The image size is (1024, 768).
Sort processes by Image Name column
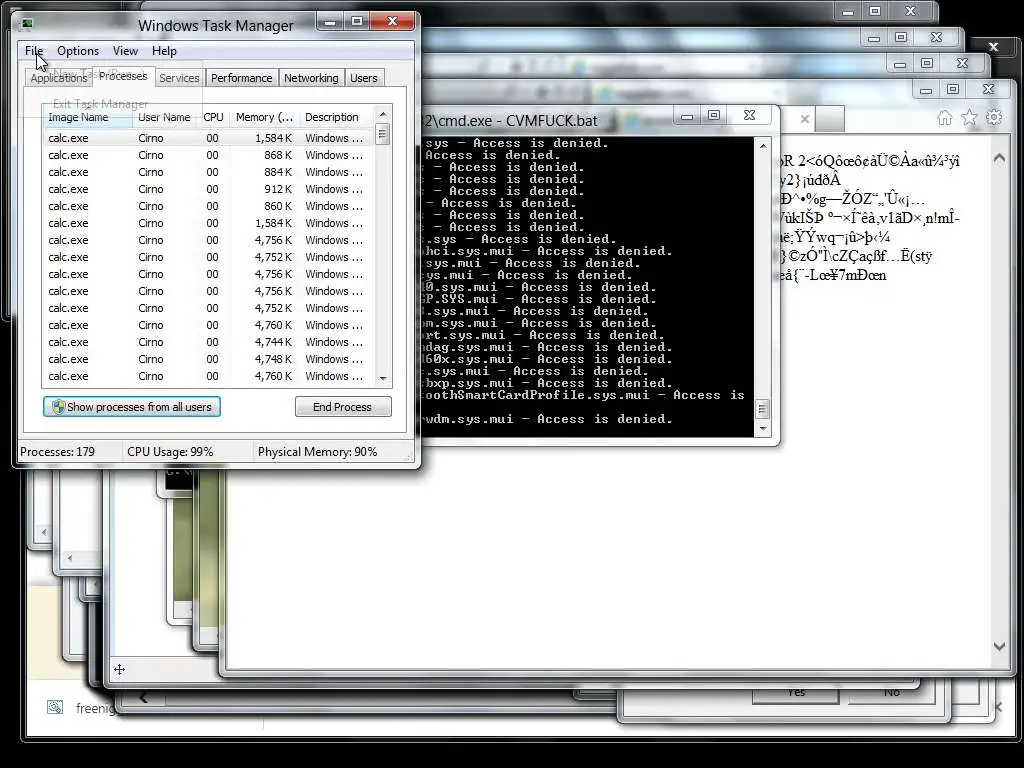coord(87,118)
